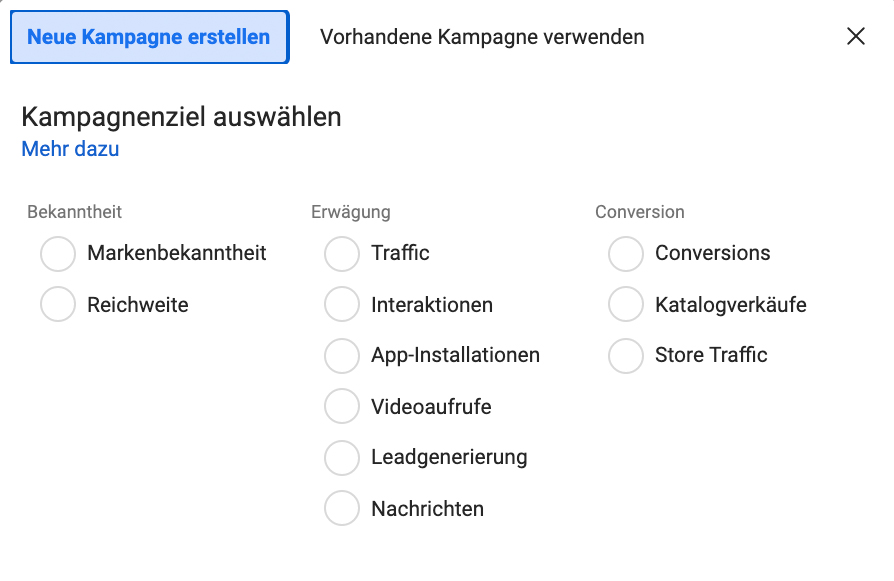Screen dimensions: 894x581
Task: Select the Nachrichten radio button
Action: coord(342,507)
